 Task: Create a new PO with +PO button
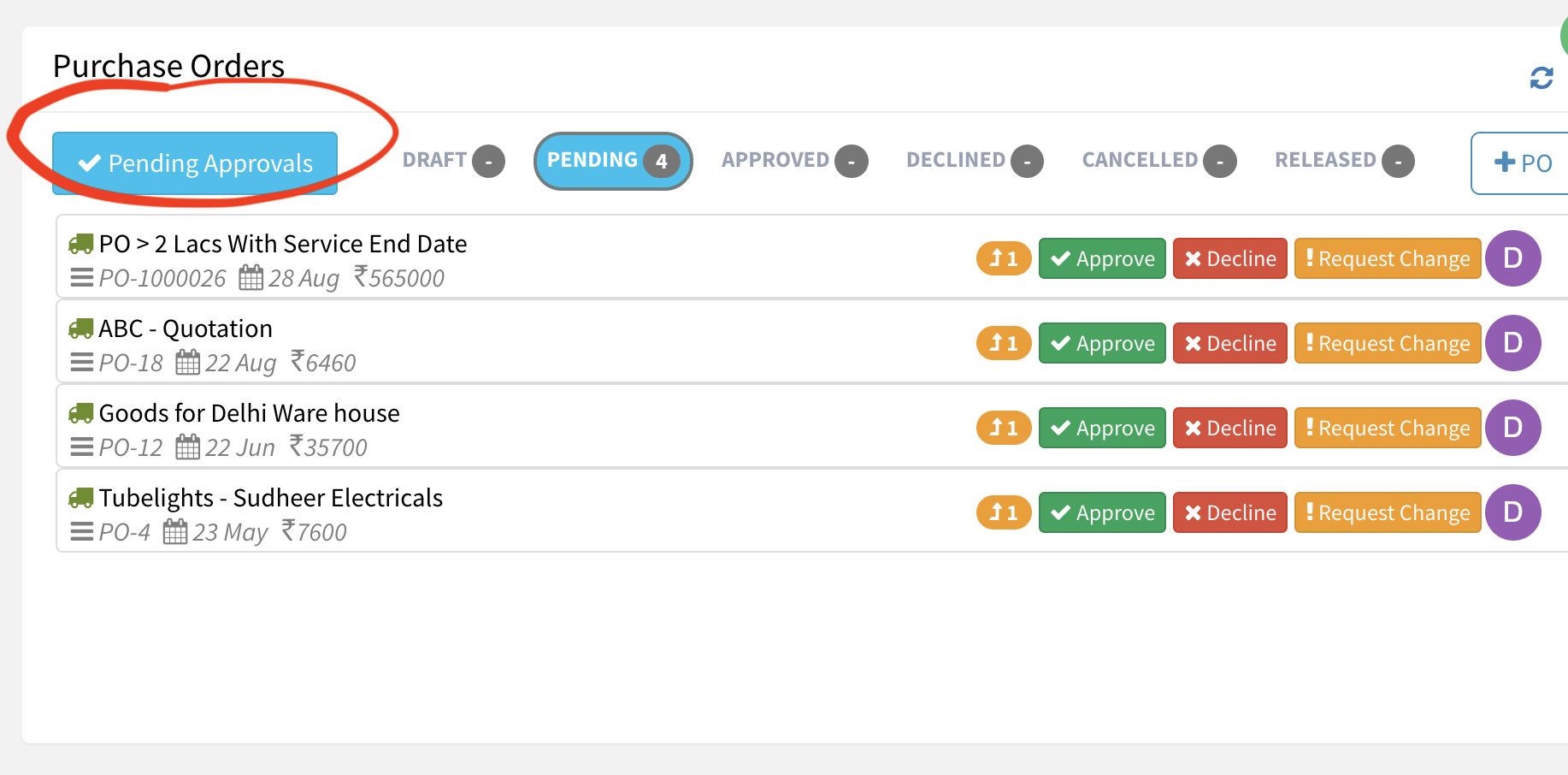(x=1522, y=163)
